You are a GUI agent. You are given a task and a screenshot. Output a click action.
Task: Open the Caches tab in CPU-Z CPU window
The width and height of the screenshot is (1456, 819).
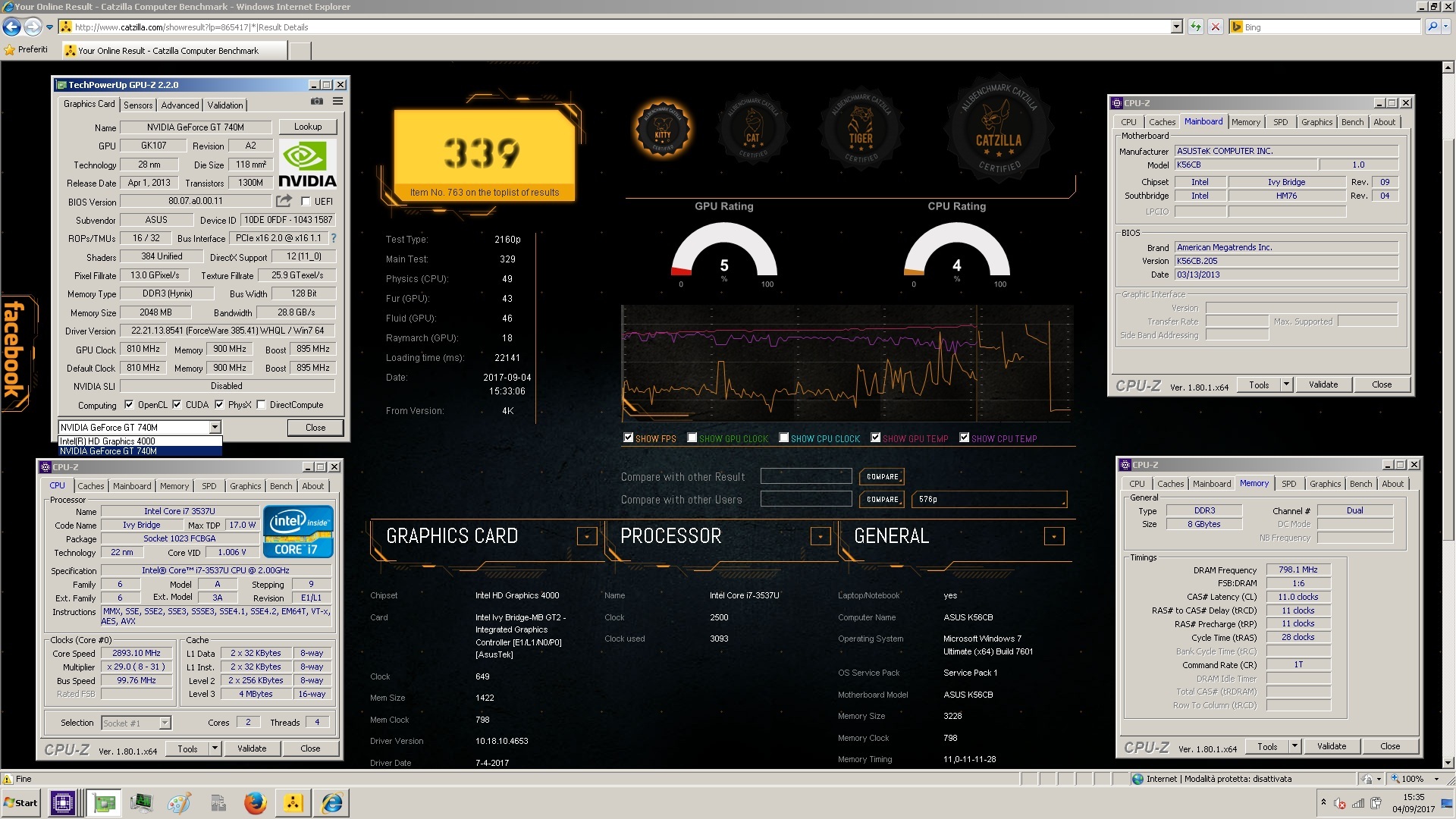point(91,486)
